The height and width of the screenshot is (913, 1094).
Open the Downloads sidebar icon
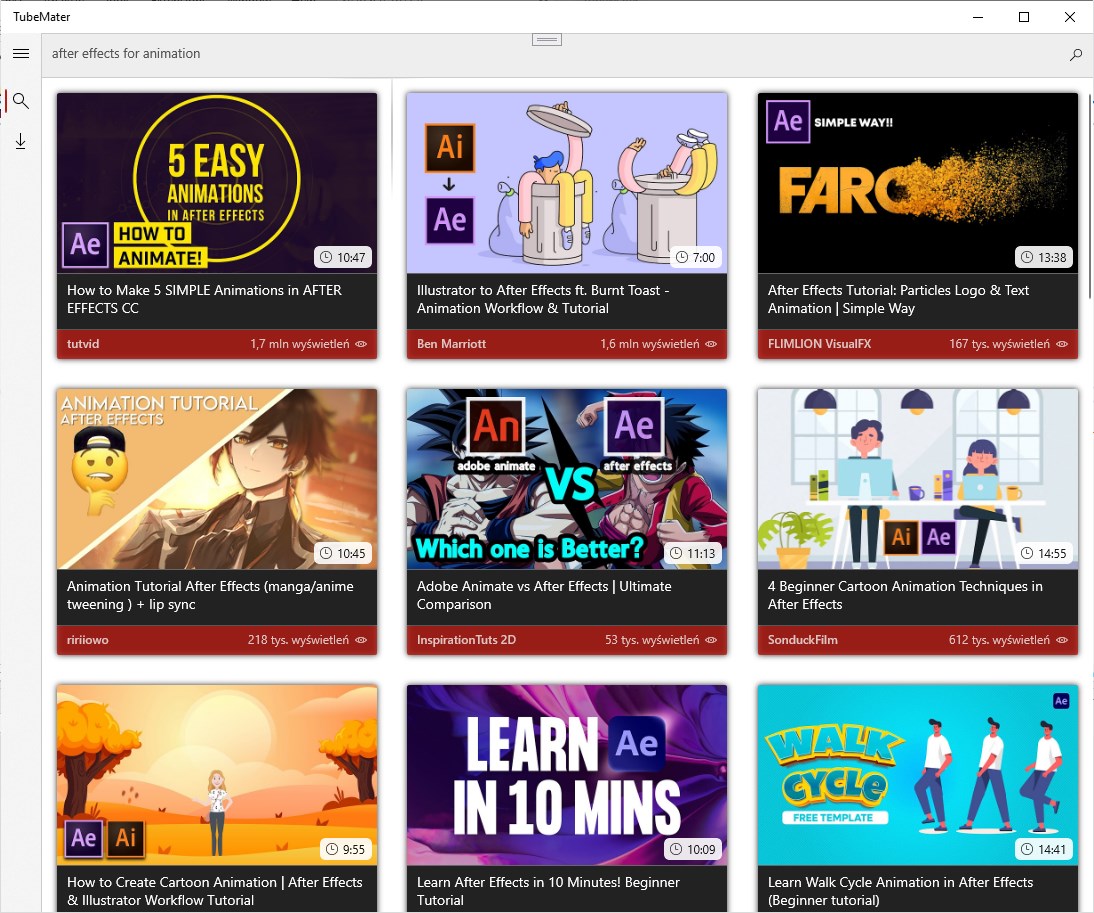(x=21, y=142)
